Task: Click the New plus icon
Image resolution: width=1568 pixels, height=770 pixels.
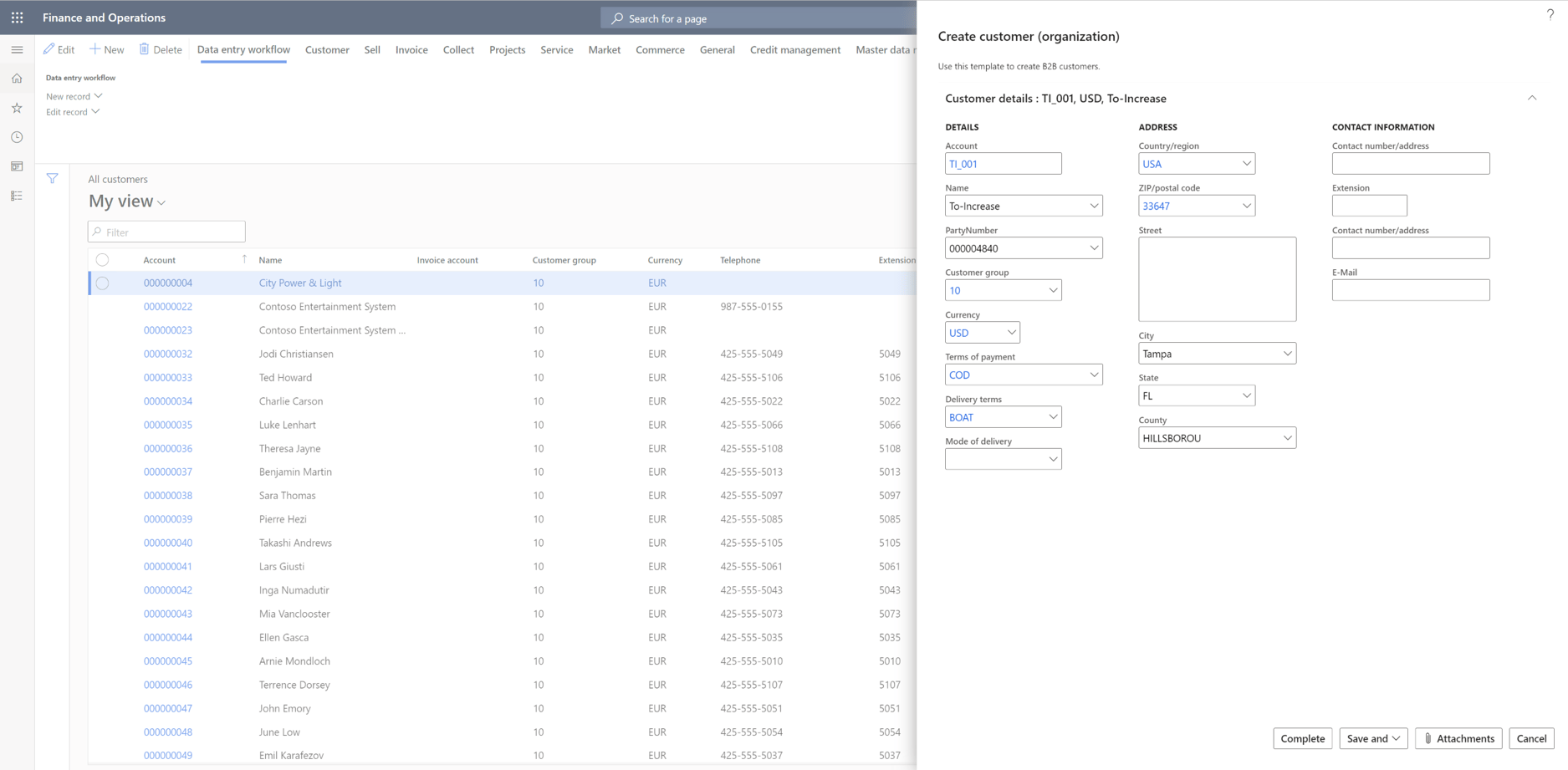Action: click(95, 49)
